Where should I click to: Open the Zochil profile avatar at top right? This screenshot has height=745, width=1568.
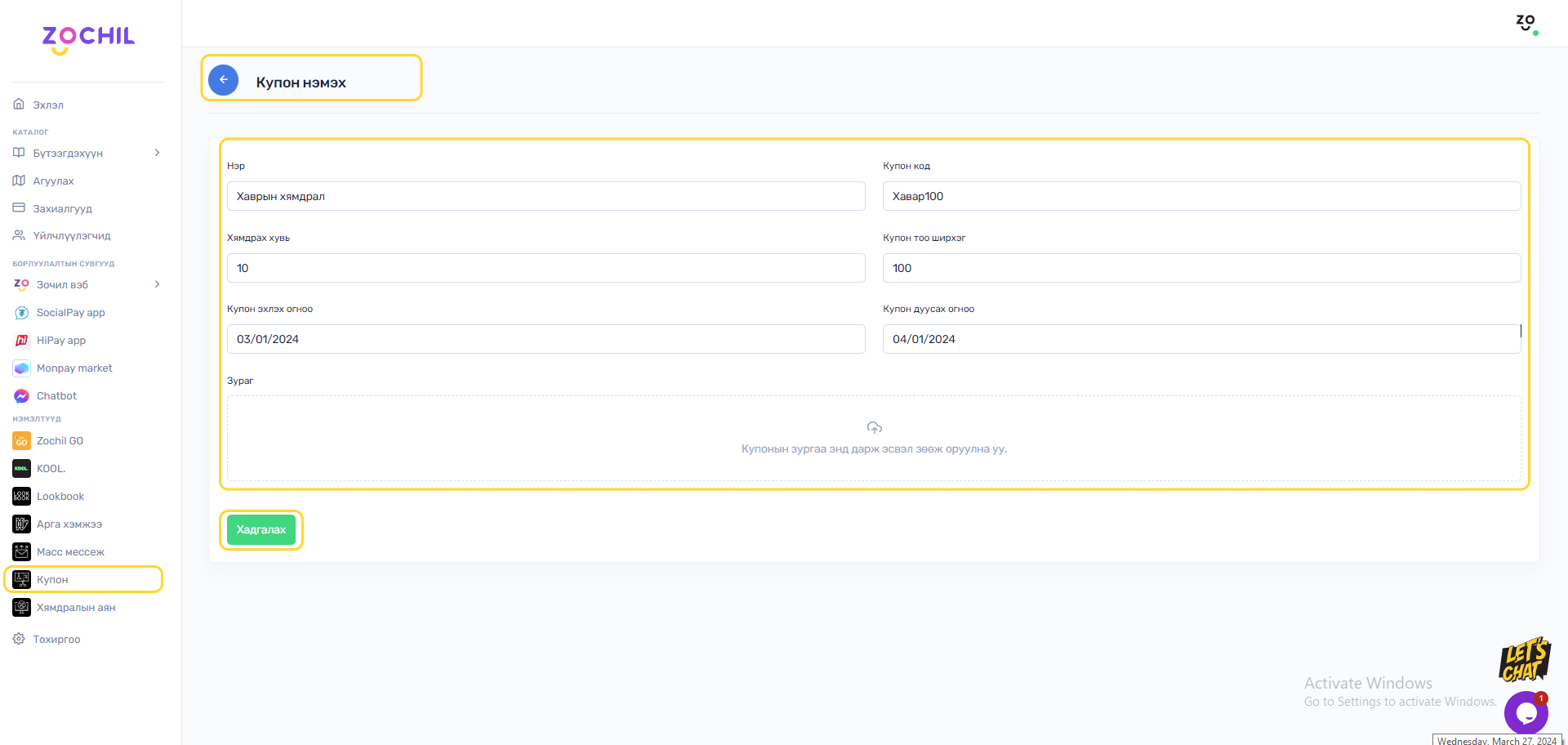(x=1526, y=23)
